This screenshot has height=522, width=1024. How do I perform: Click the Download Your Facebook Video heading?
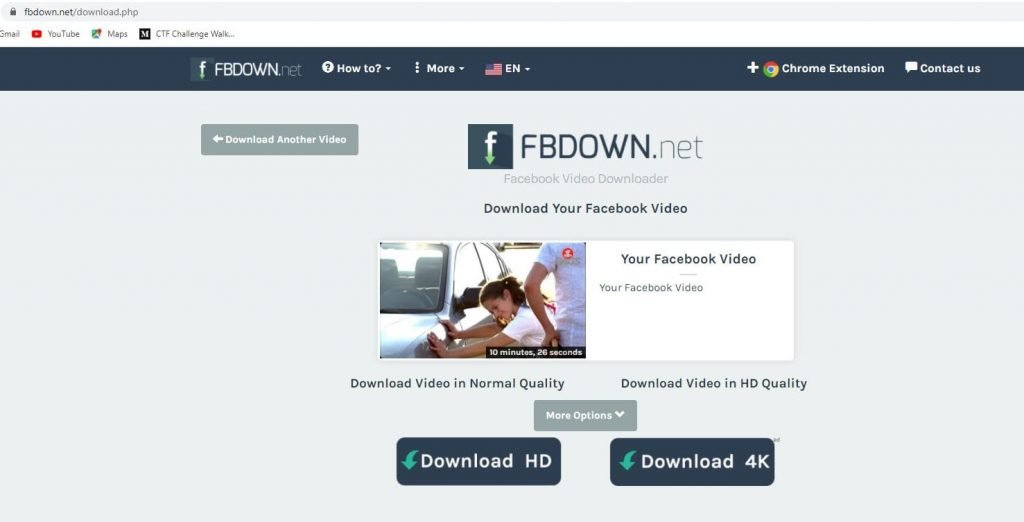(x=585, y=208)
